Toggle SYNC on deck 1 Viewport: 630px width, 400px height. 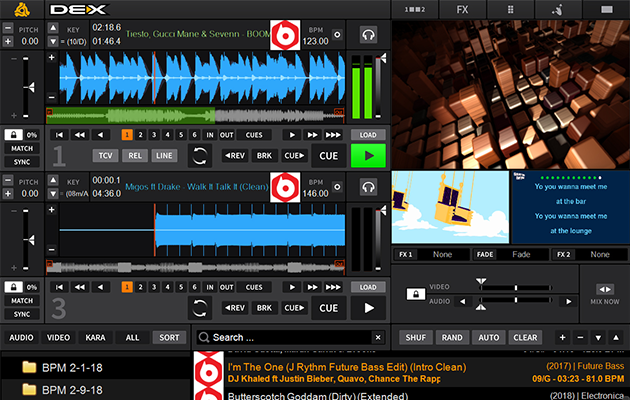(22, 161)
